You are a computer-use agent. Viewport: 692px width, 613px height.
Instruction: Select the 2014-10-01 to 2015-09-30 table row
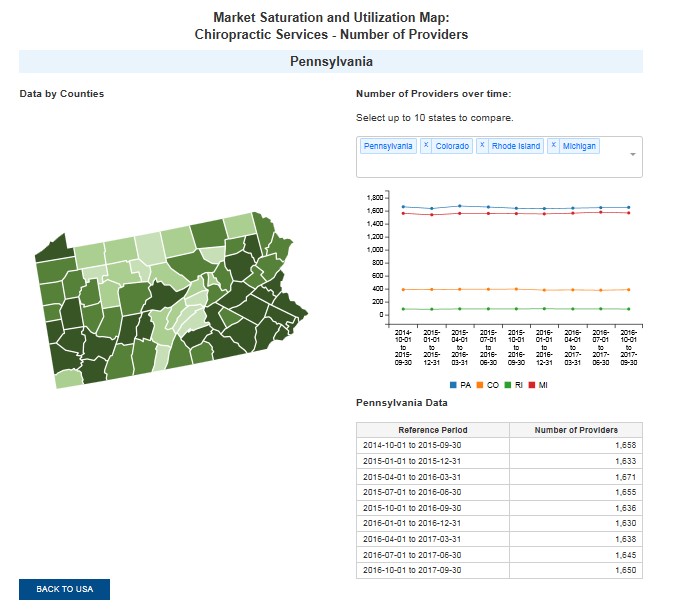[499, 445]
